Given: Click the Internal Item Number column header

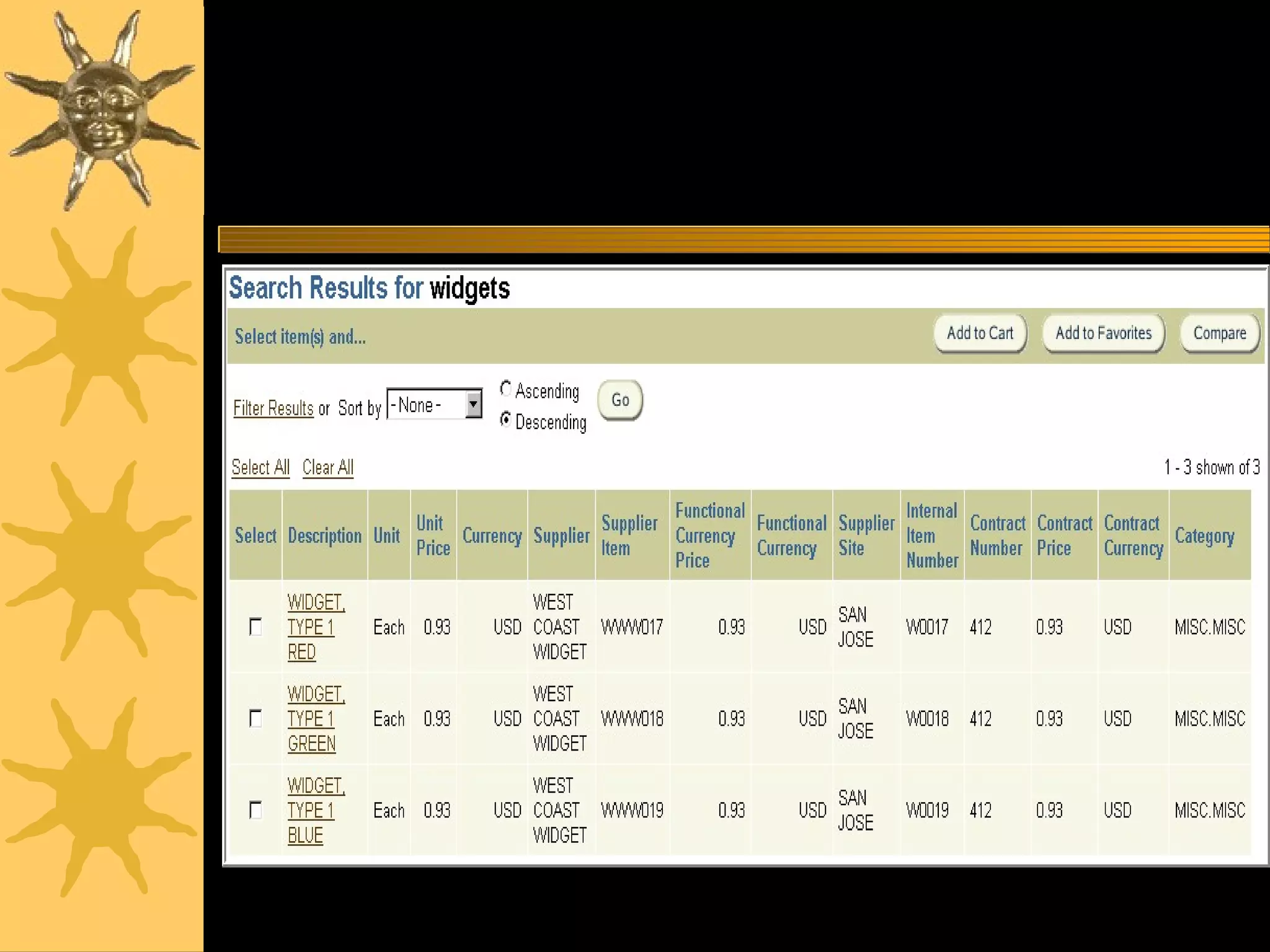Looking at the screenshot, I should click(x=932, y=535).
